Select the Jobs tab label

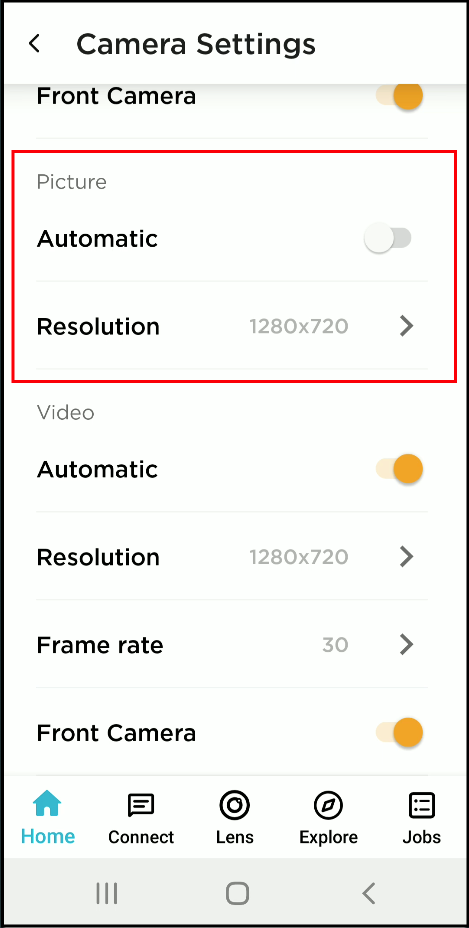422,837
